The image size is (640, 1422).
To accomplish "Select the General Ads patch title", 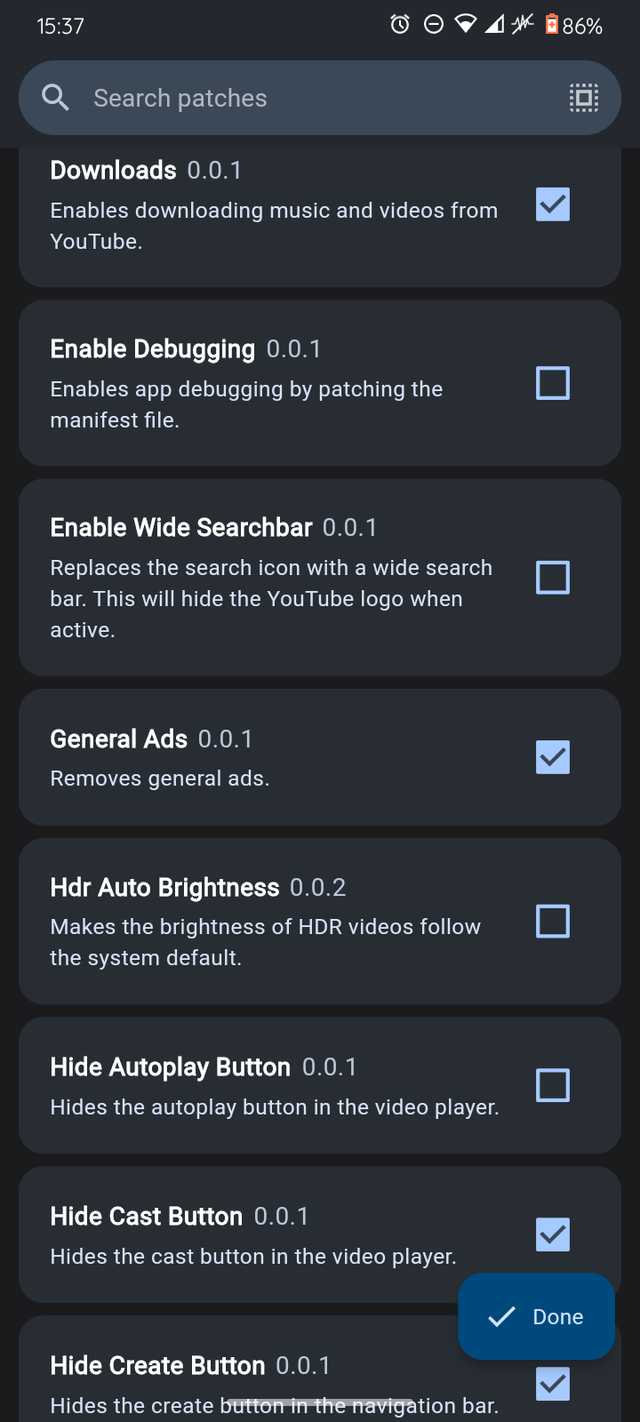I will pos(119,739).
